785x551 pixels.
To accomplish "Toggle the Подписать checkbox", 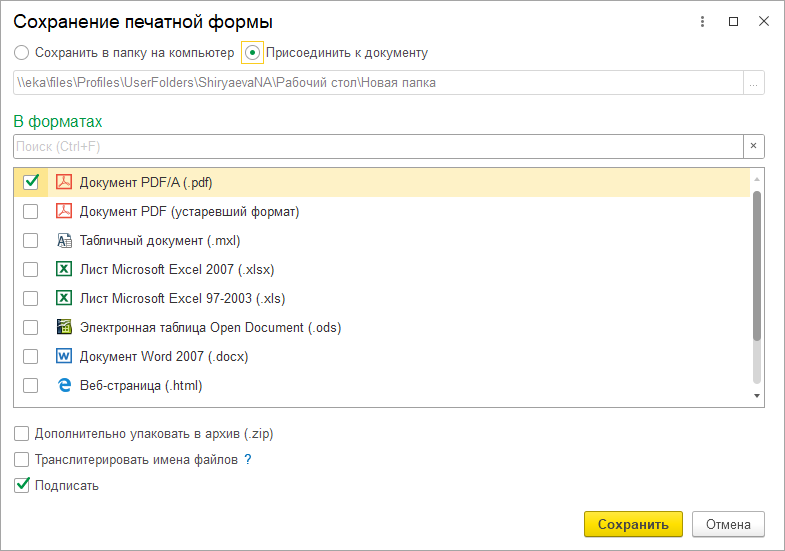I will 22,486.
